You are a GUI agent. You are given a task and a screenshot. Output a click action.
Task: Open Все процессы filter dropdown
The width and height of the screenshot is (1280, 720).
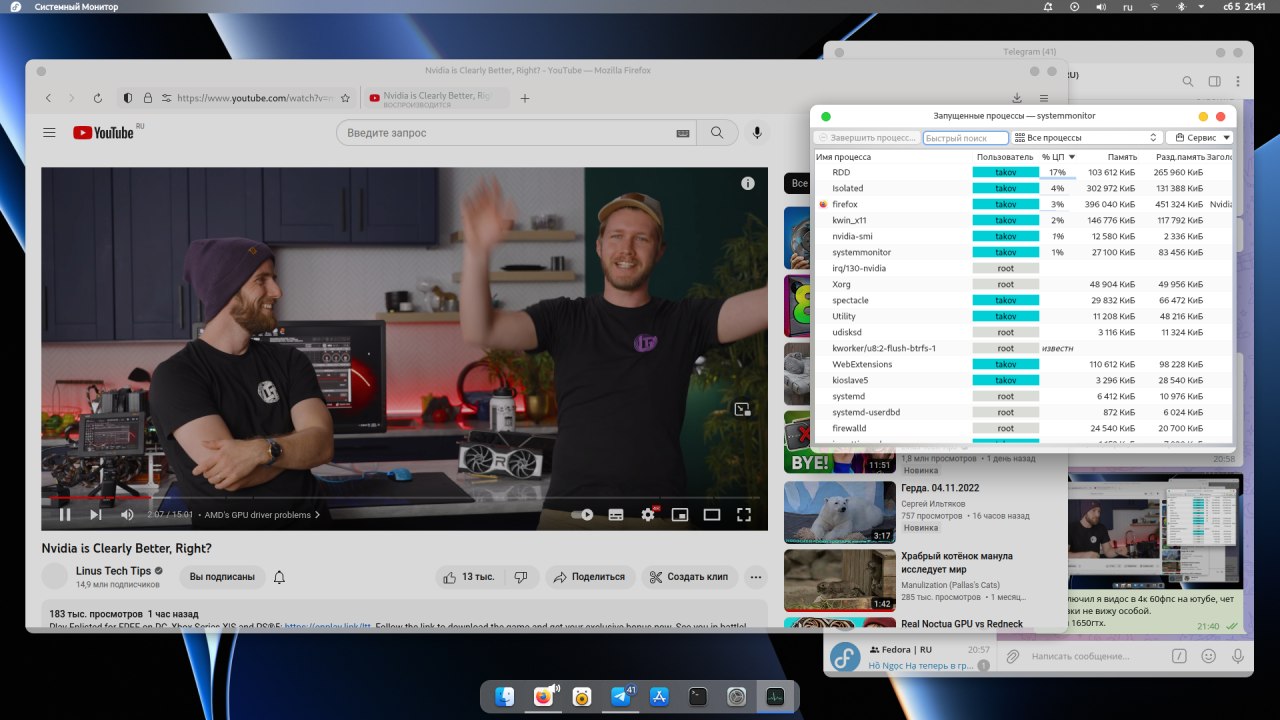tap(1086, 138)
